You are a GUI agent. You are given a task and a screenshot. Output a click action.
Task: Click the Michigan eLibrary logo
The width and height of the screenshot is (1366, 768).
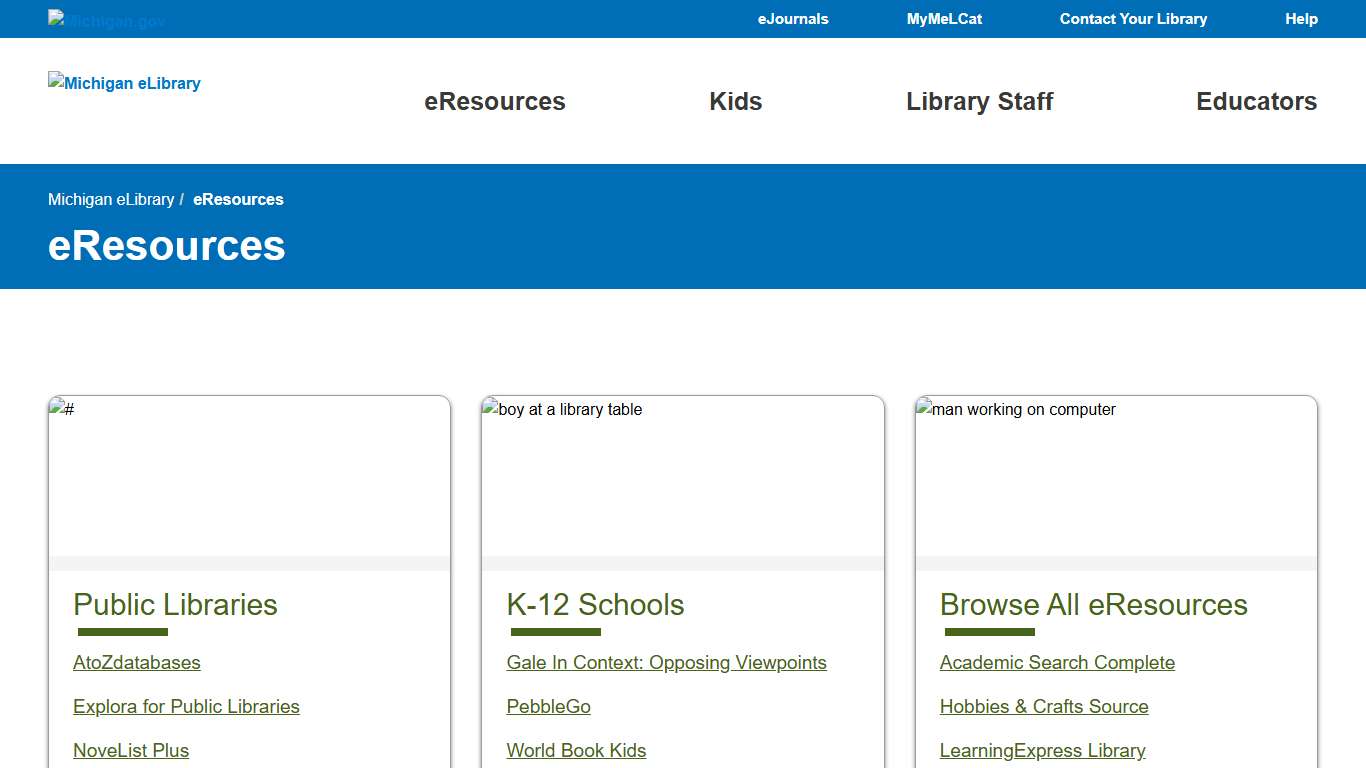tap(123, 83)
